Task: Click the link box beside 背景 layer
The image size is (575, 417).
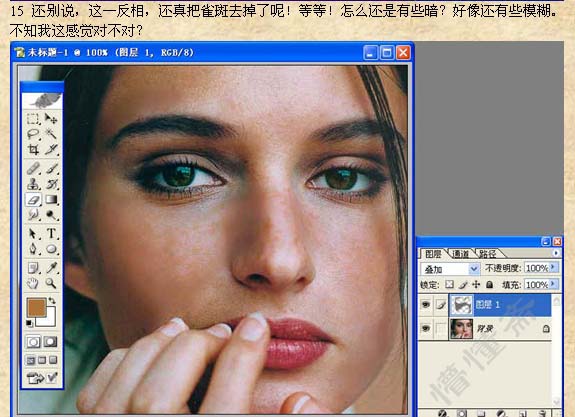Action: click(x=440, y=328)
